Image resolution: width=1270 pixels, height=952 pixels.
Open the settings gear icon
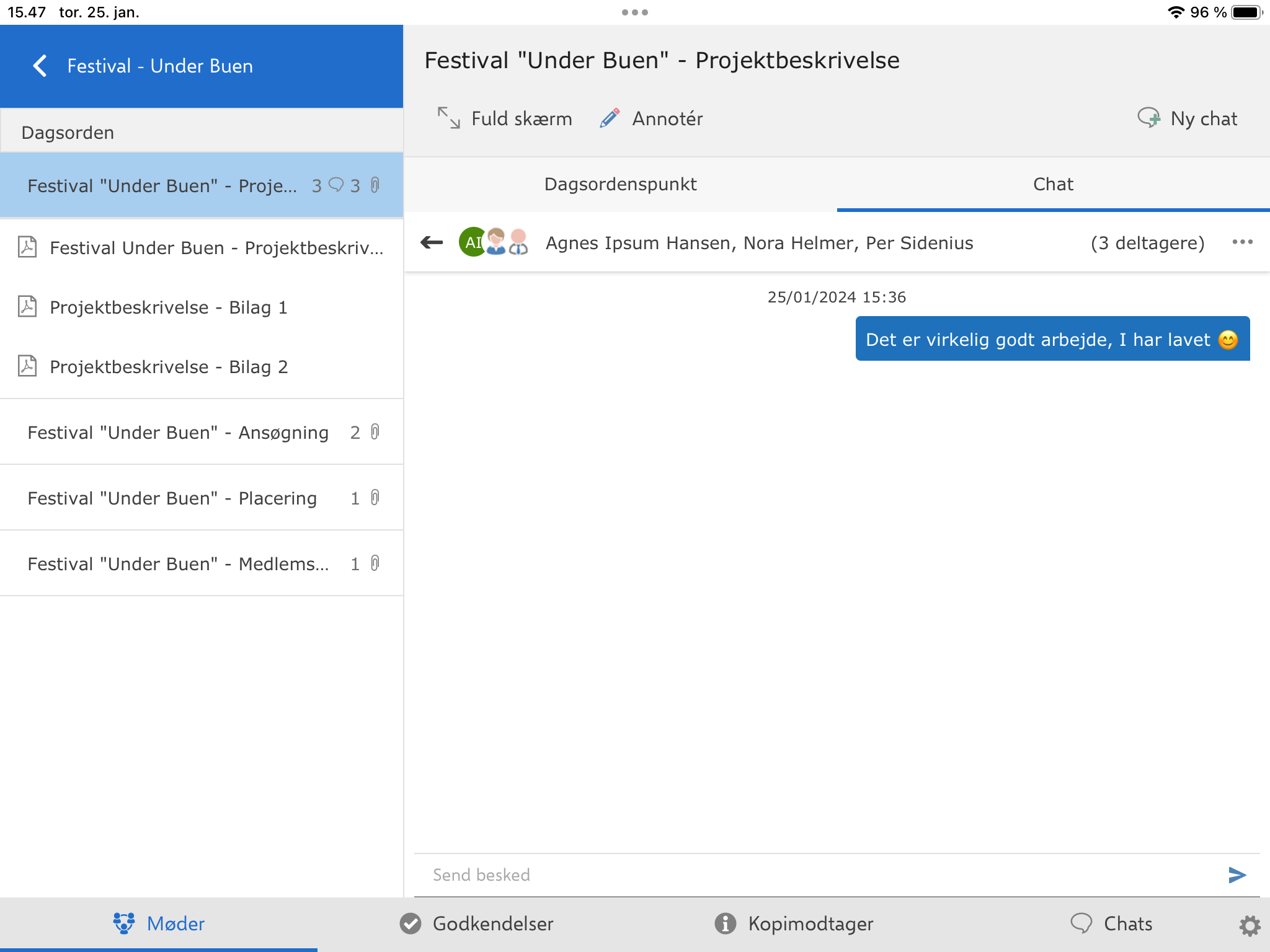coord(1250,925)
